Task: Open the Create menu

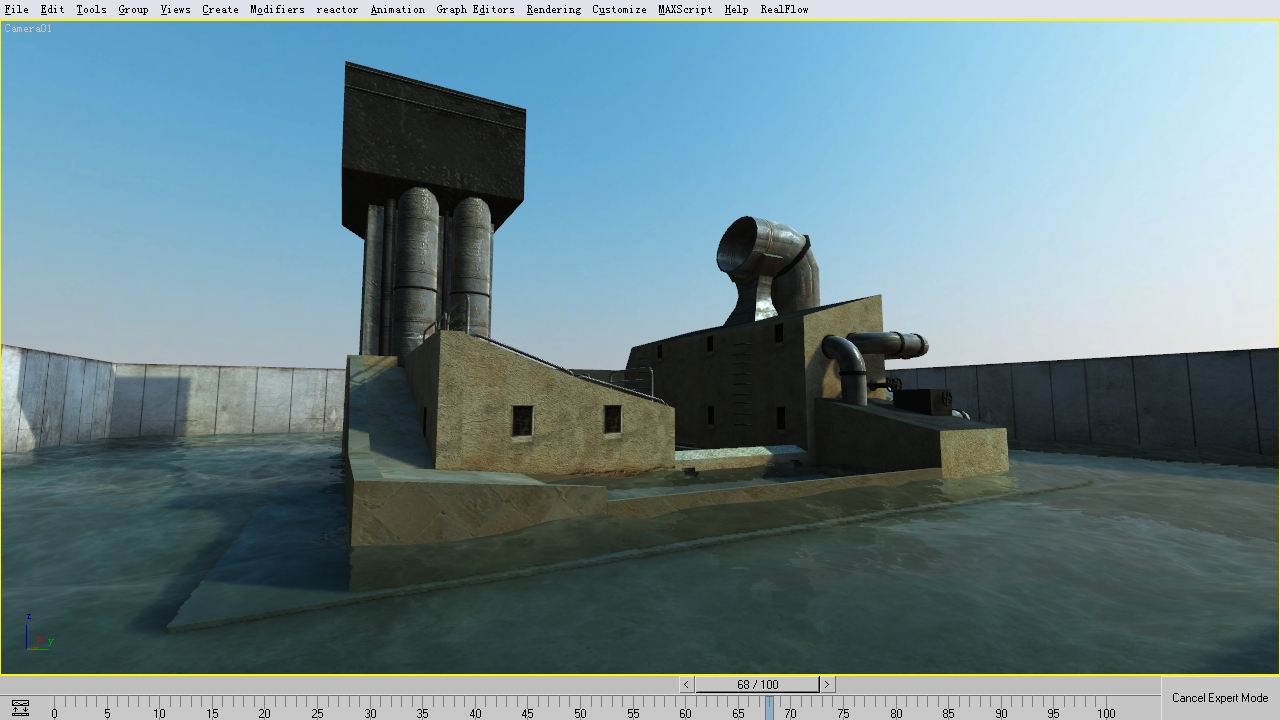Action: [x=220, y=9]
